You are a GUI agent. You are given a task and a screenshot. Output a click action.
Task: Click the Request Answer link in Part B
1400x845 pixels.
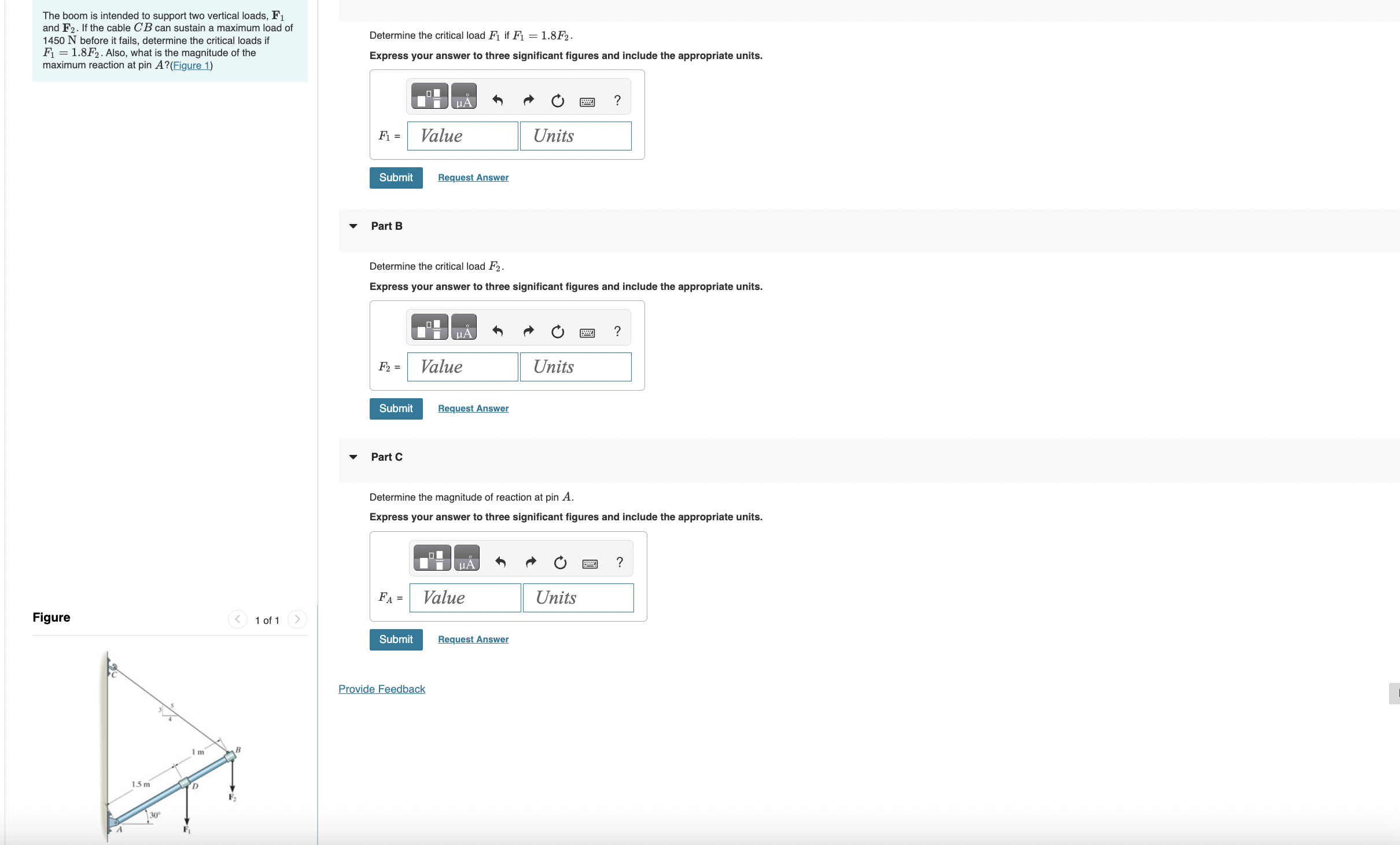(472, 408)
